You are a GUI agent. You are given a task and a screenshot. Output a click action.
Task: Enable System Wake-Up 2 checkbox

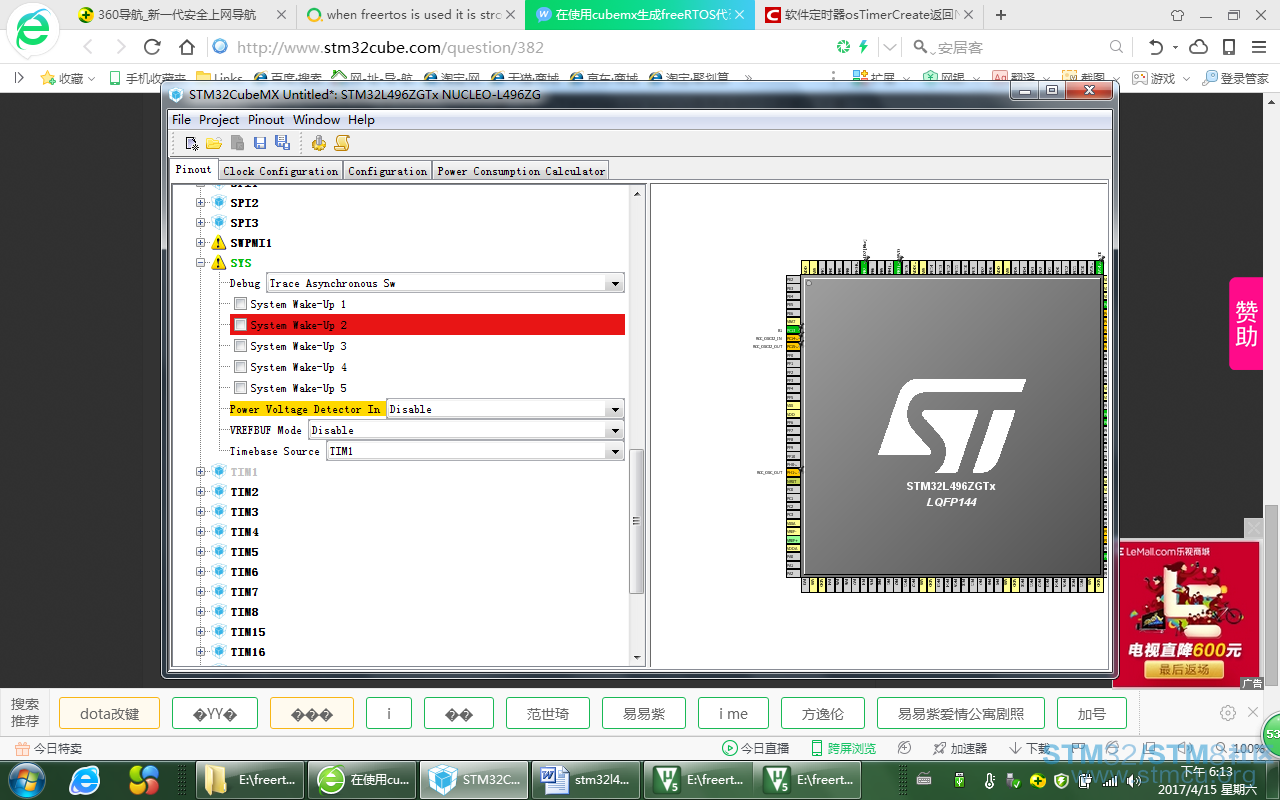click(240, 325)
